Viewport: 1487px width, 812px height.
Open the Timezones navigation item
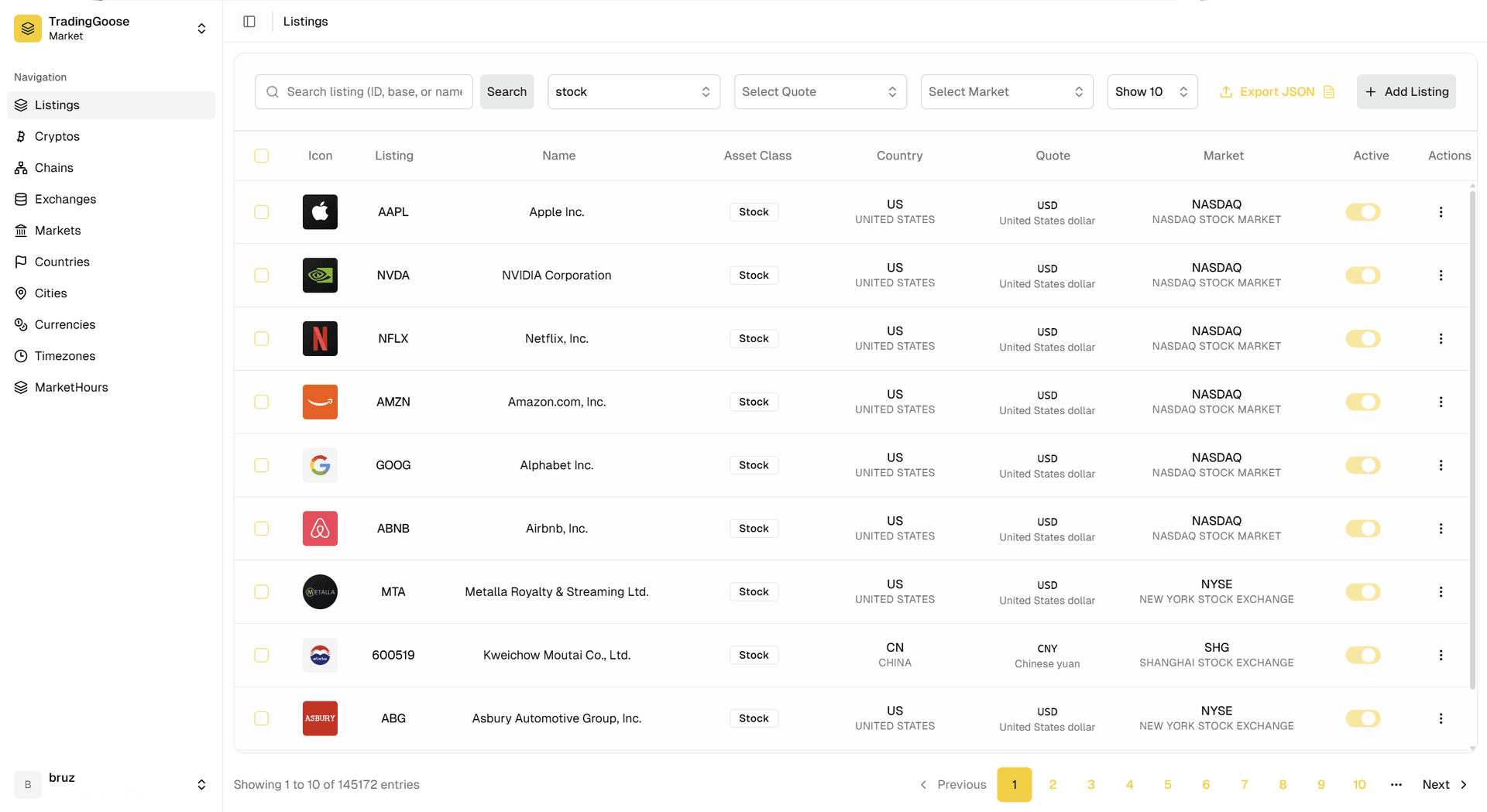pos(112,356)
